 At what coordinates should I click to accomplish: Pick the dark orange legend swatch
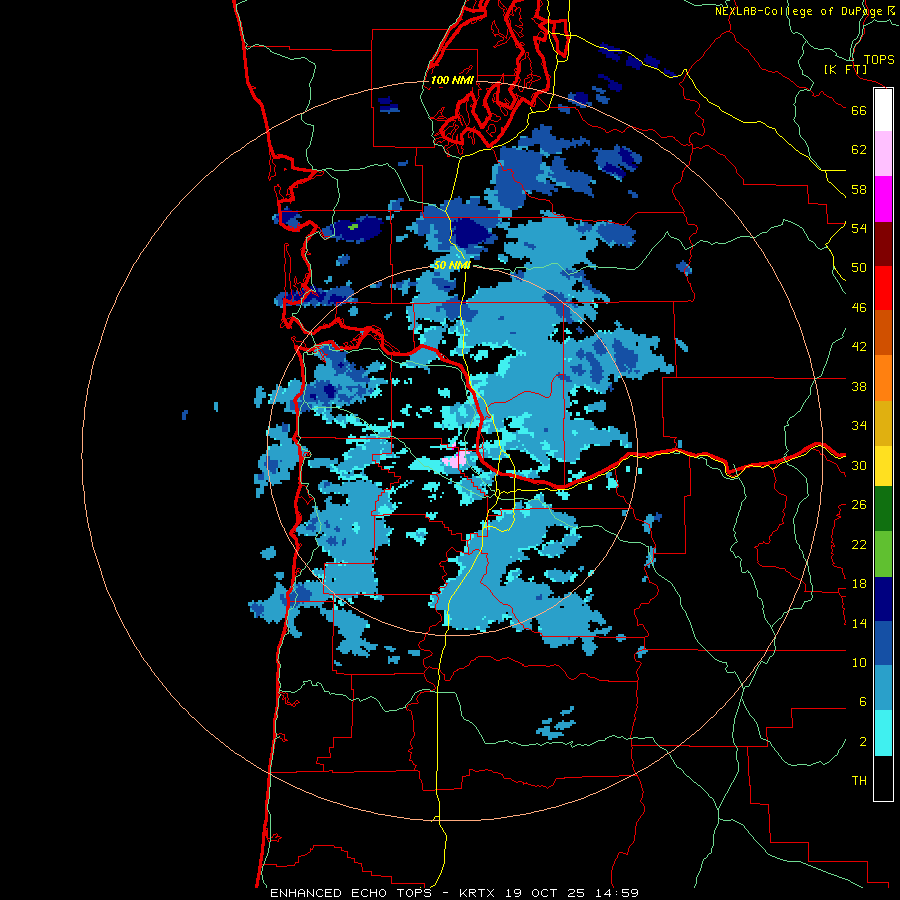pos(883,333)
